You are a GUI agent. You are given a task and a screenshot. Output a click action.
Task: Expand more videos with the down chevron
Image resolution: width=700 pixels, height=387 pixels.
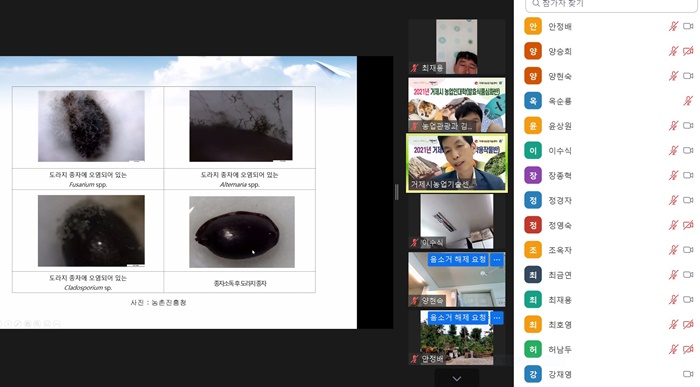(456, 379)
